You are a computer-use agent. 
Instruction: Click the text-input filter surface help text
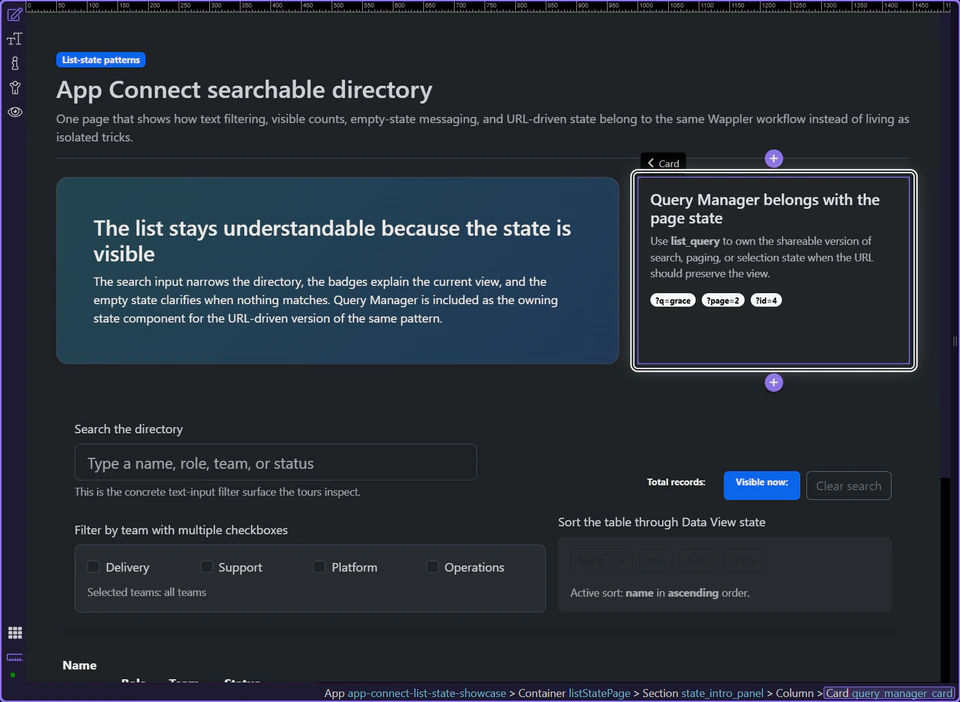click(217, 492)
